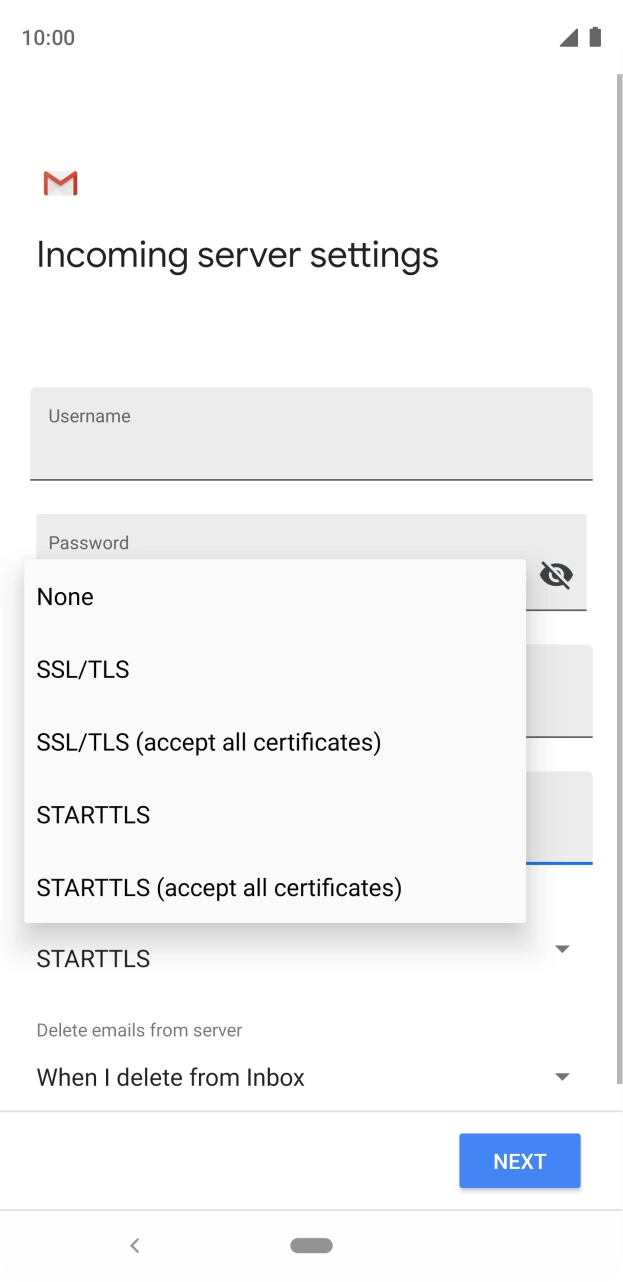Select SSL/TLS (accept all certificates)
This screenshot has height=1282, width=623.
[x=209, y=743]
